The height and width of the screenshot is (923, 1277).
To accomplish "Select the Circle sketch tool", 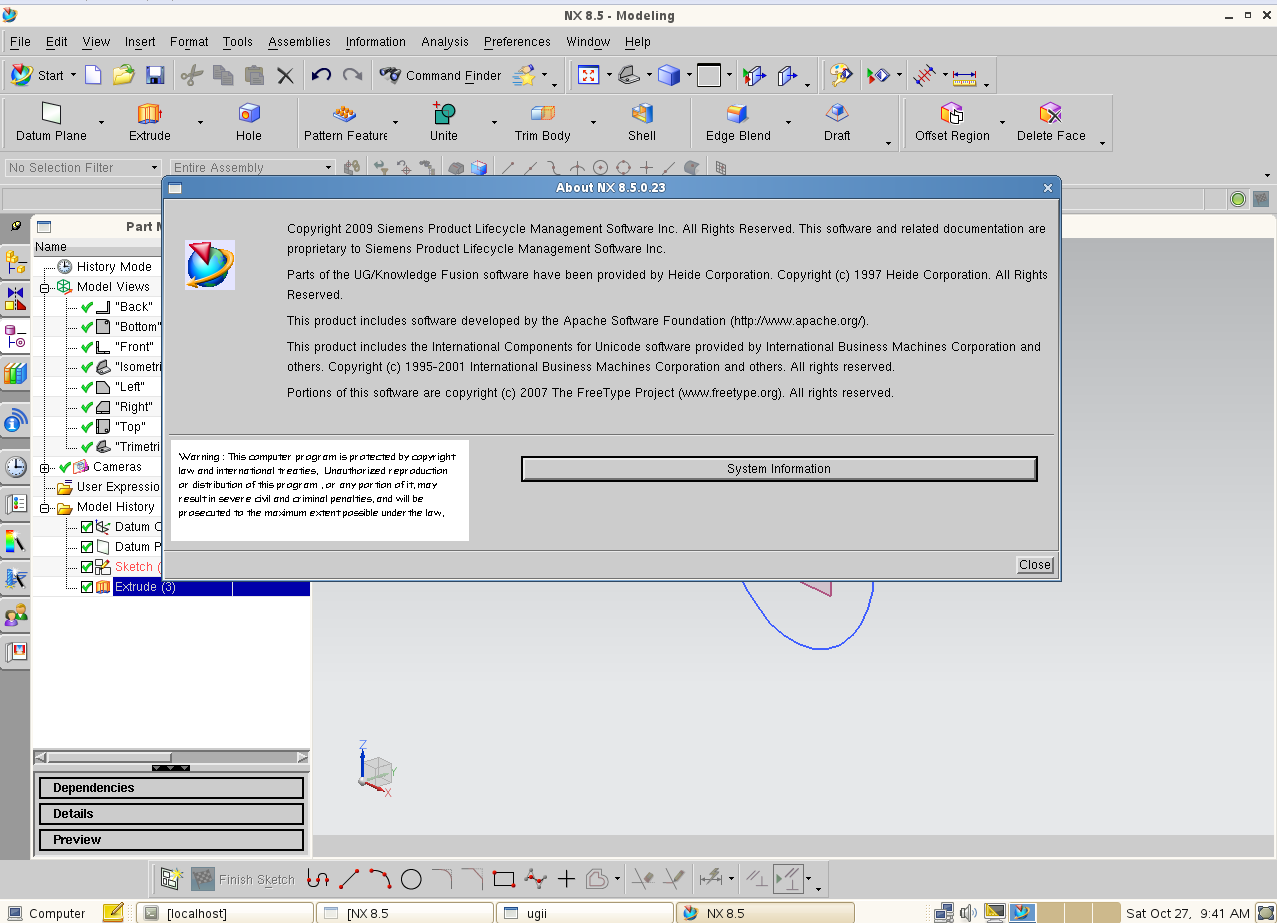I will coord(411,880).
